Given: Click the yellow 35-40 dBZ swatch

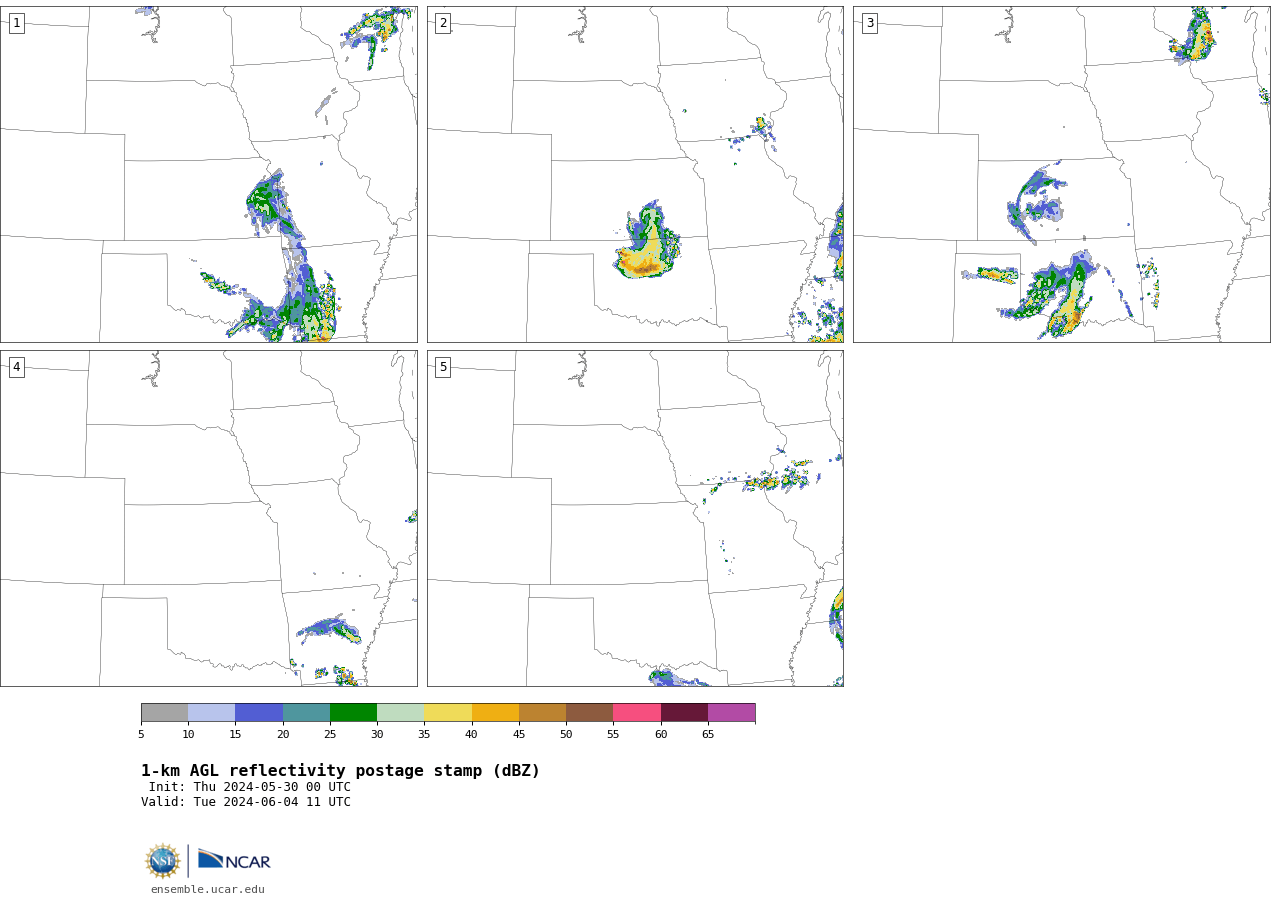Looking at the screenshot, I should pos(448,713).
